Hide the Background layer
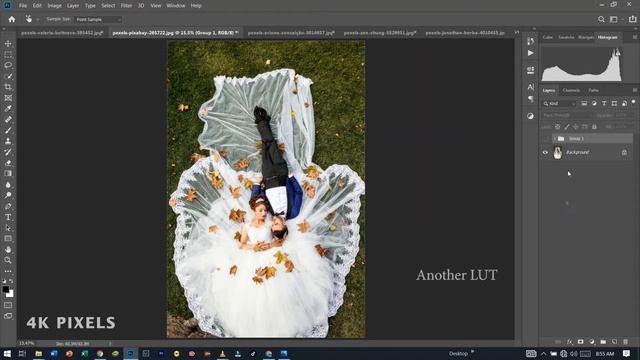This screenshot has width=640, height=360. coord(545,152)
